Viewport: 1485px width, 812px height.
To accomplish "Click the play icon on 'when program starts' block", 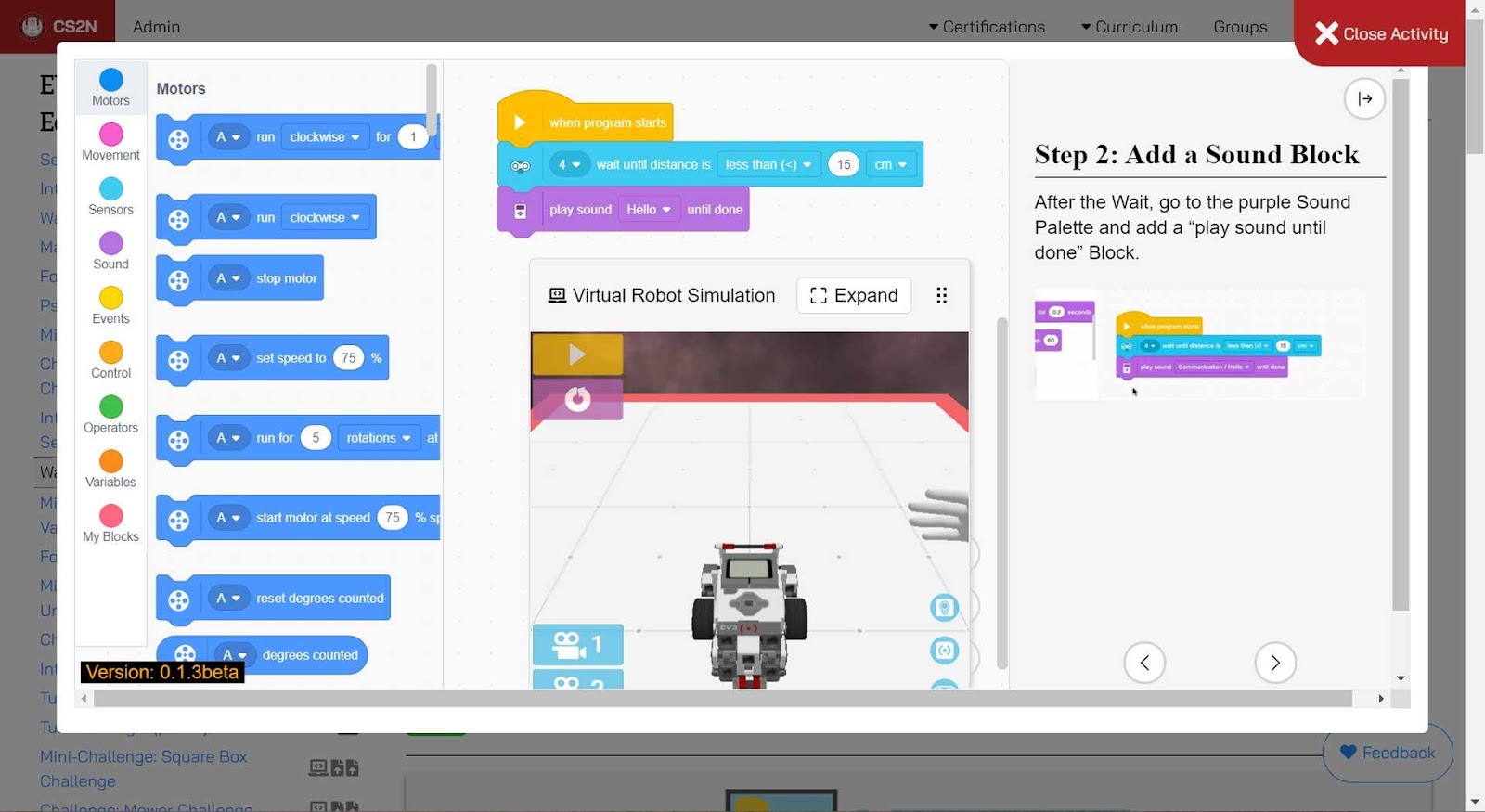I will [x=520, y=122].
